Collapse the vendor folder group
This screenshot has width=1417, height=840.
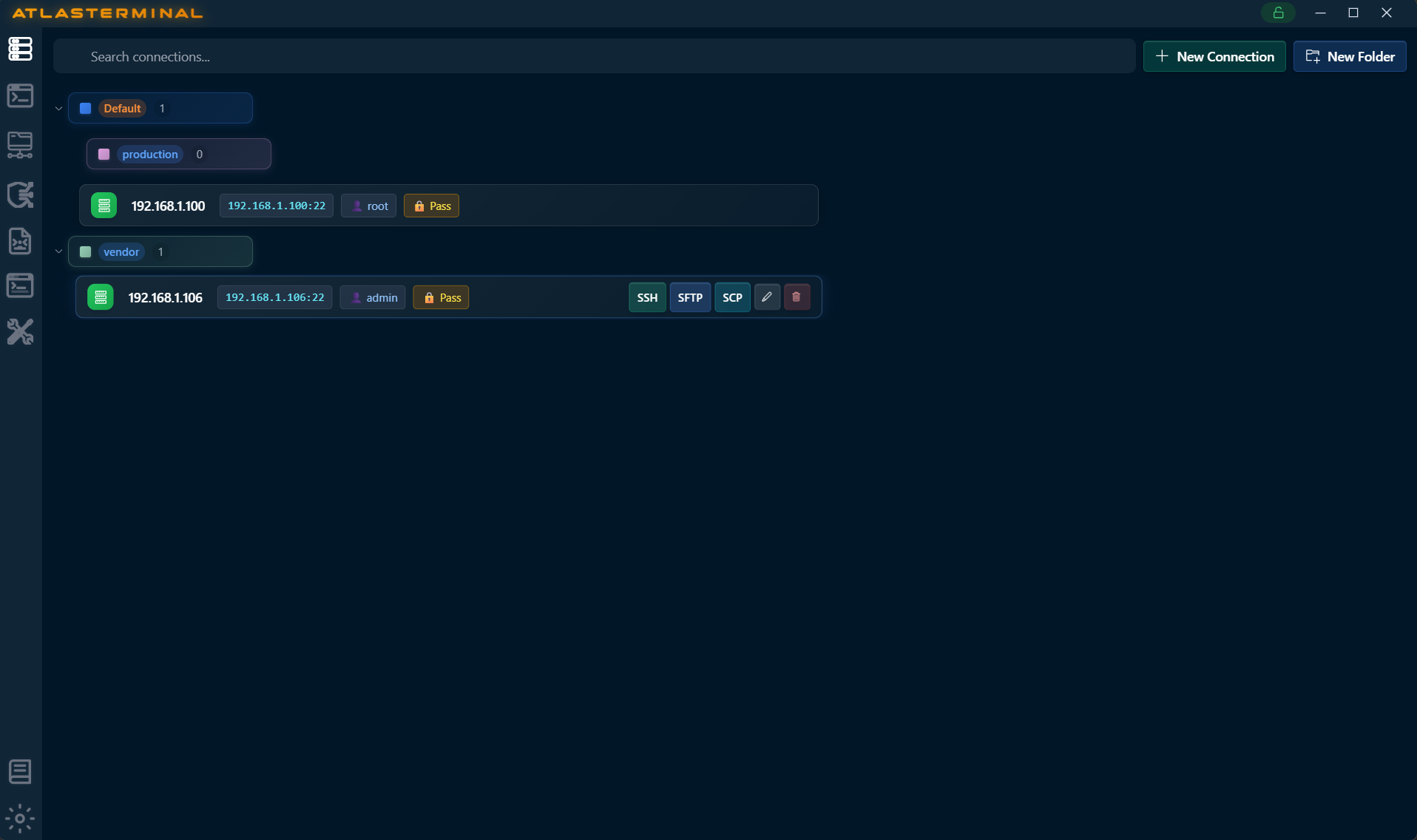point(58,251)
